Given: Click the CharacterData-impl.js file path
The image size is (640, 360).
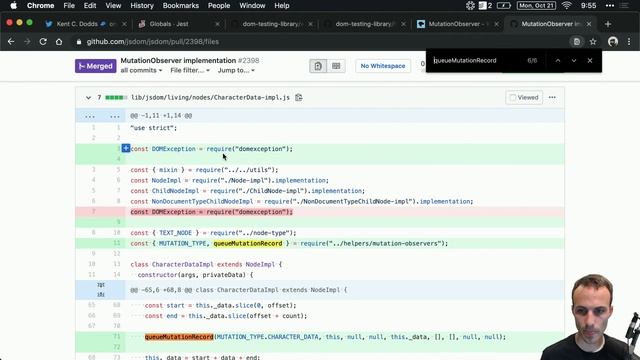Looking at the screenshot, I should click(x=210, y=98).
